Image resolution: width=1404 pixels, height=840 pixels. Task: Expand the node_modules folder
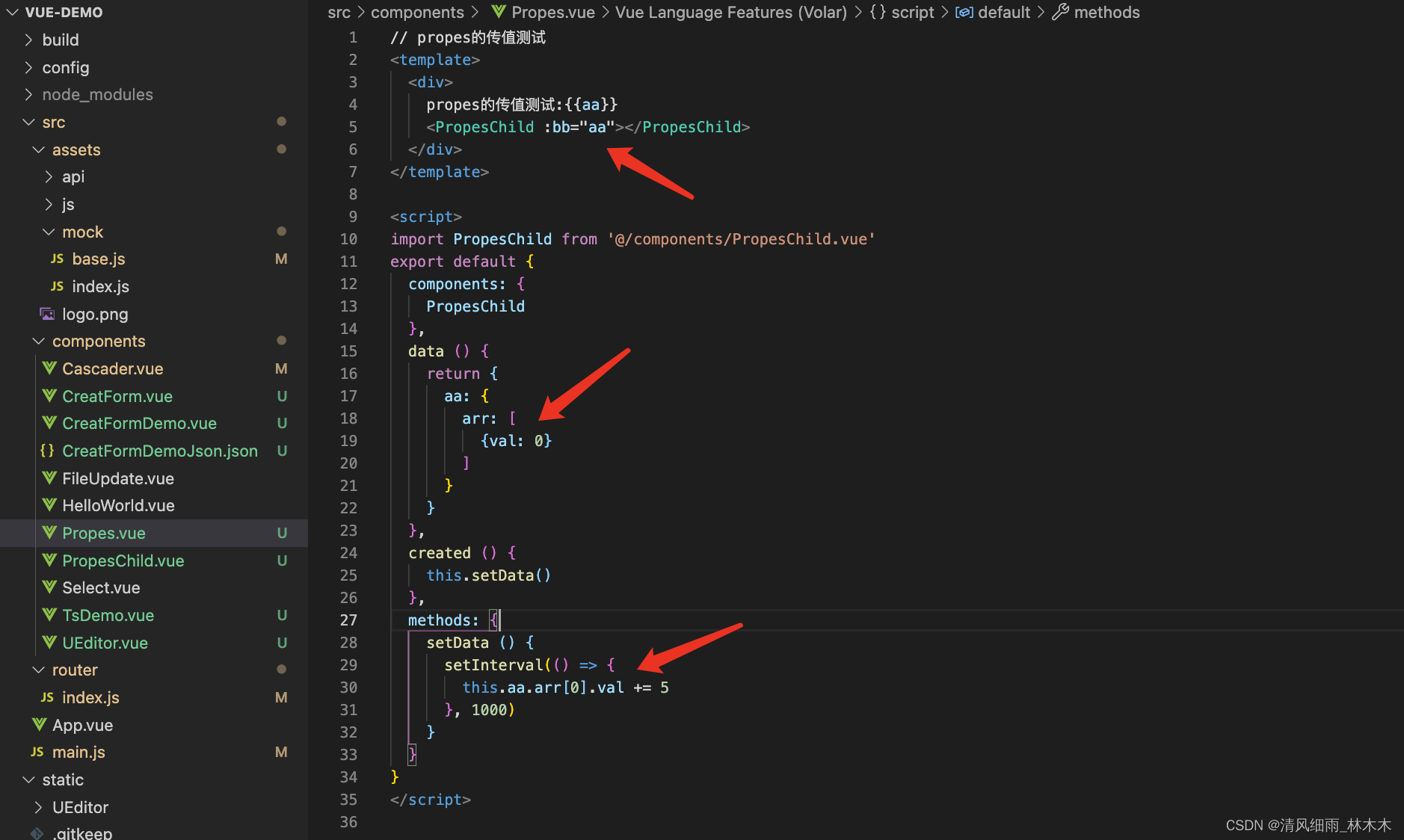(x=28, y=94)
